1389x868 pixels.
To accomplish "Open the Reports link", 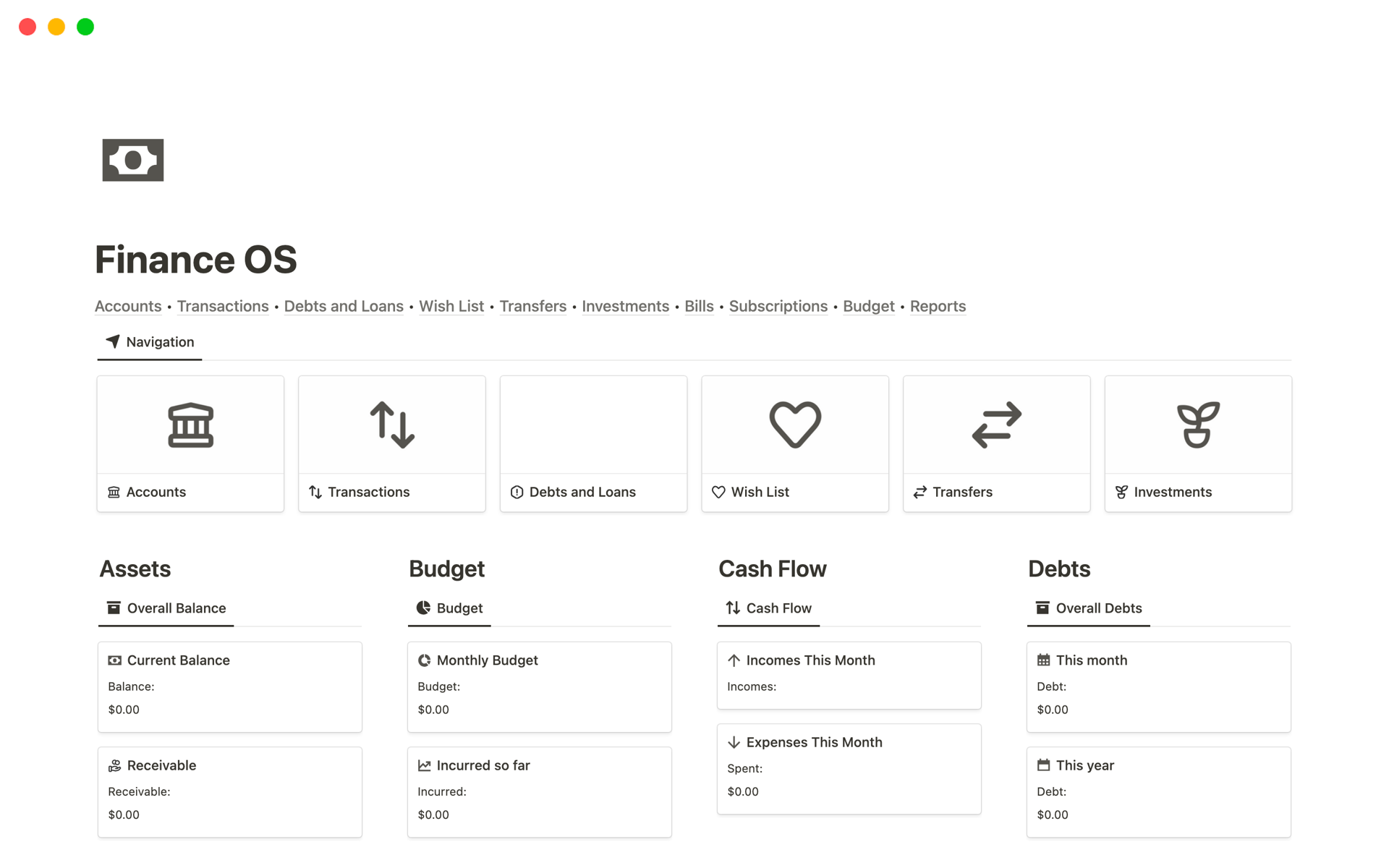I will coord(938,306).
